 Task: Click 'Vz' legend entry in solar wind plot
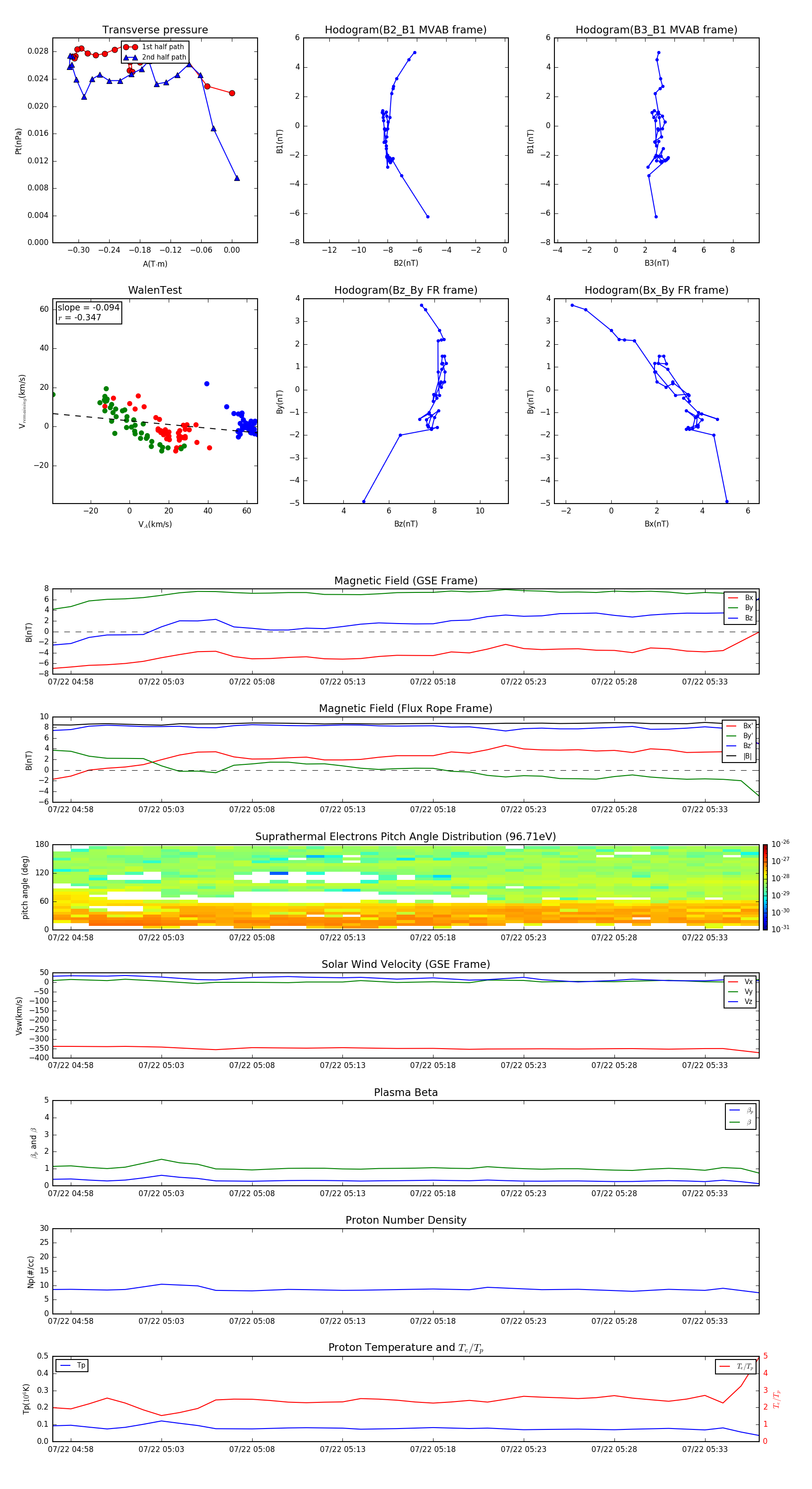(x=740, y=1002)
